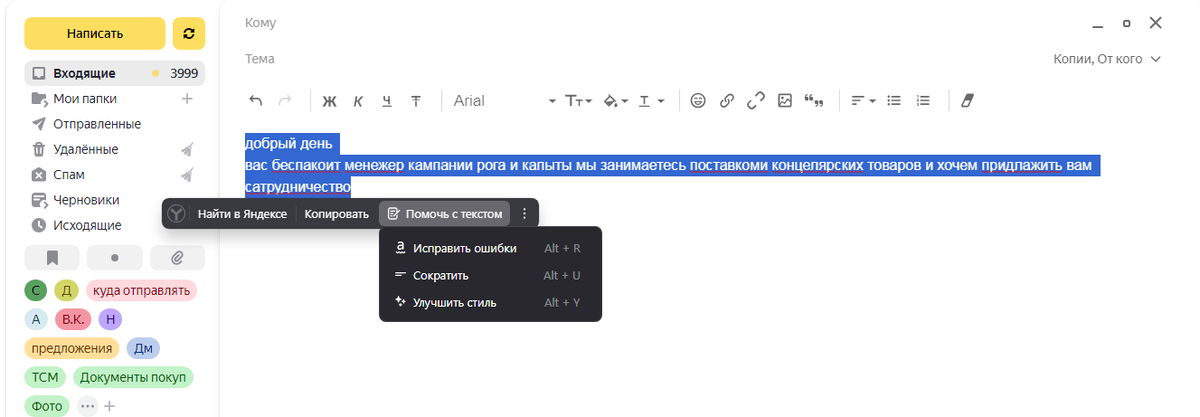Filter by flagged bookmark icon
The width and height of the screenshot is (1200, 417).
(x=52, y=258)
